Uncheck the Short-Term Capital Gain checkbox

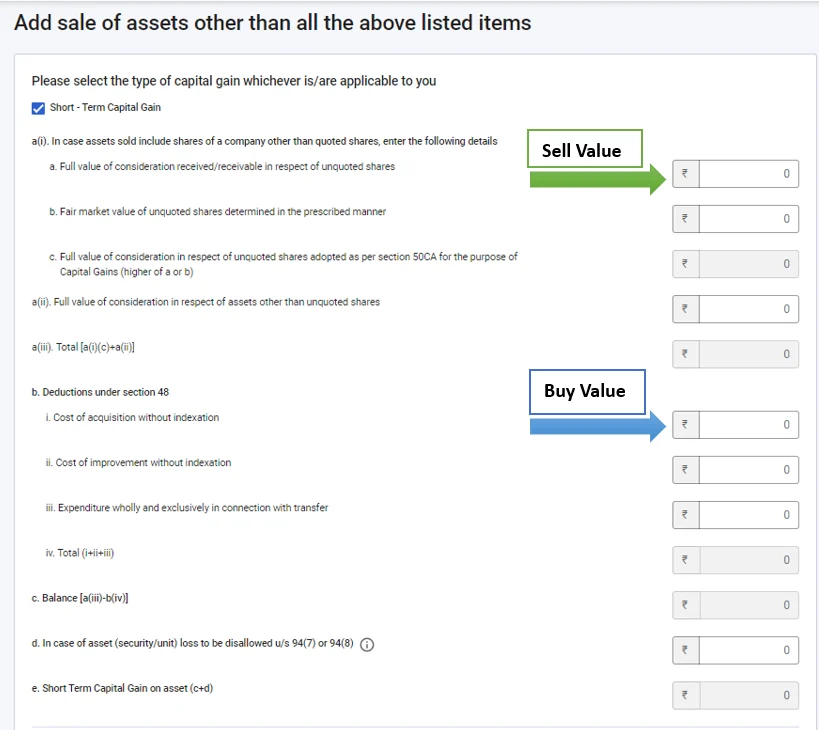click(x=39, y=108)
